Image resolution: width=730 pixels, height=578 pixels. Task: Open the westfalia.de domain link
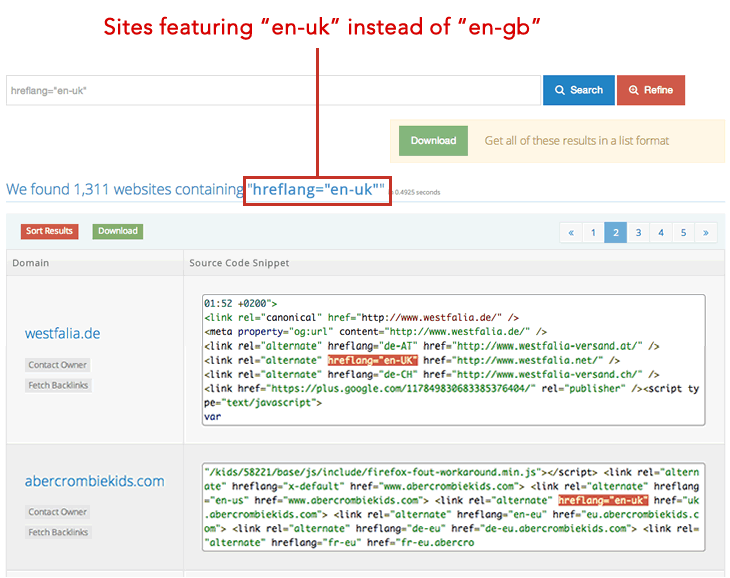pyautogui.click(x=62, y=333)
